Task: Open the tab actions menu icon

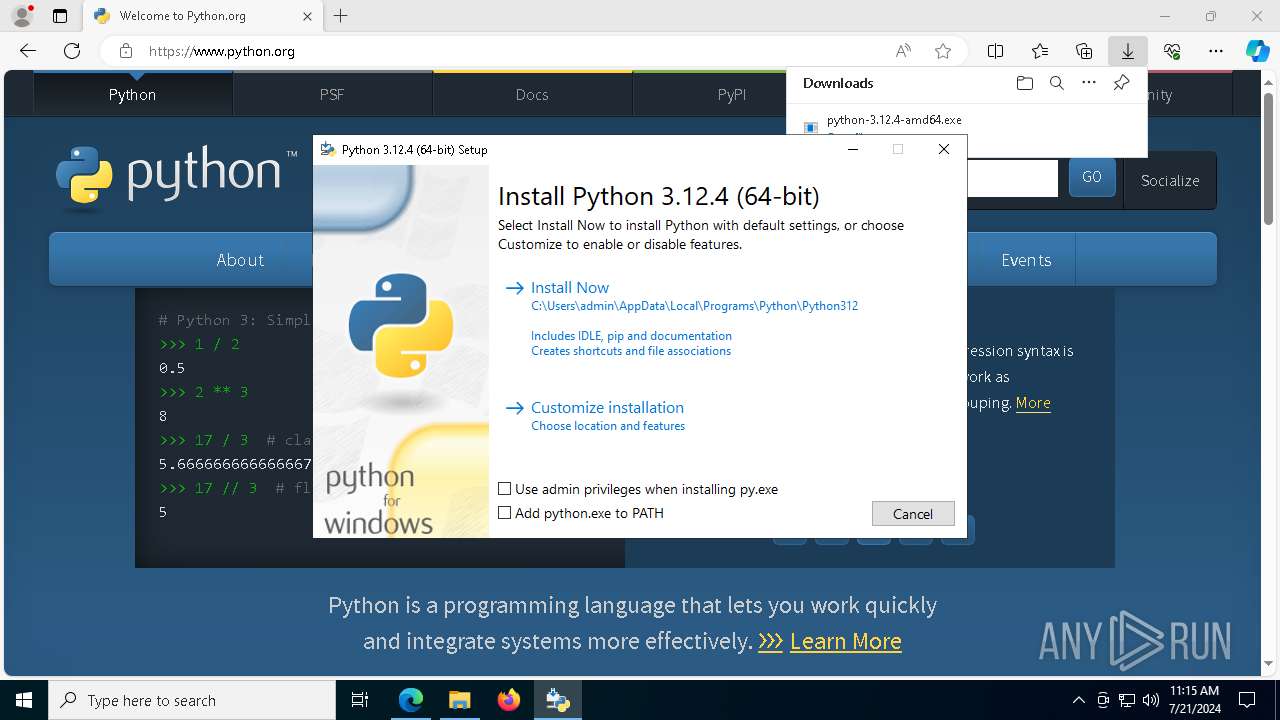Action: point(60,16)
